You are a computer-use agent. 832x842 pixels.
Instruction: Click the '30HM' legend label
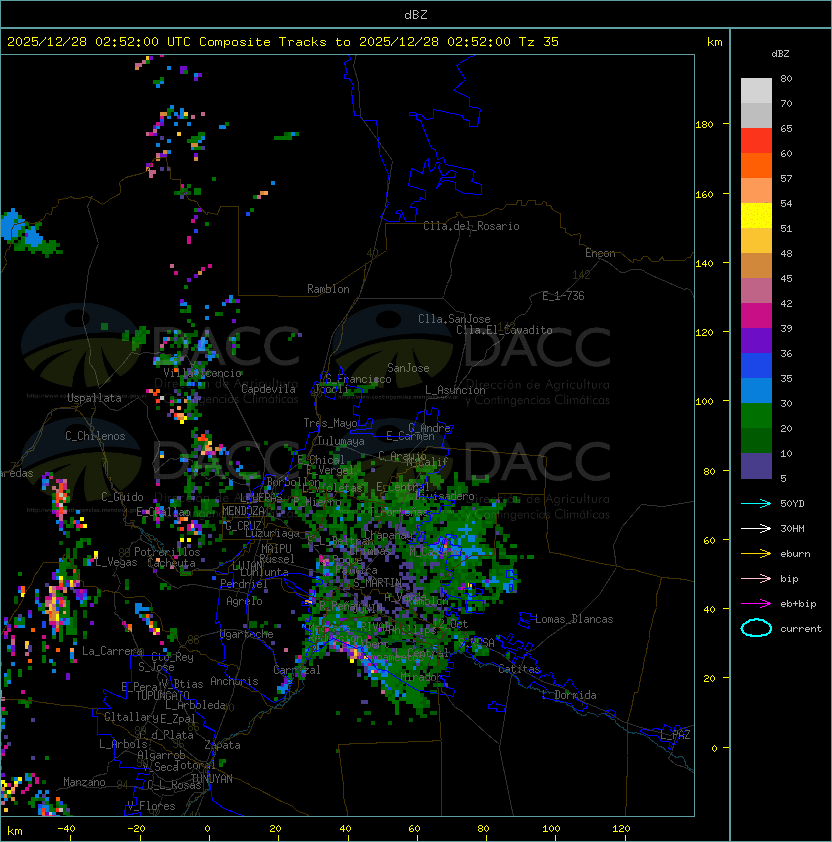click(792, 529)
